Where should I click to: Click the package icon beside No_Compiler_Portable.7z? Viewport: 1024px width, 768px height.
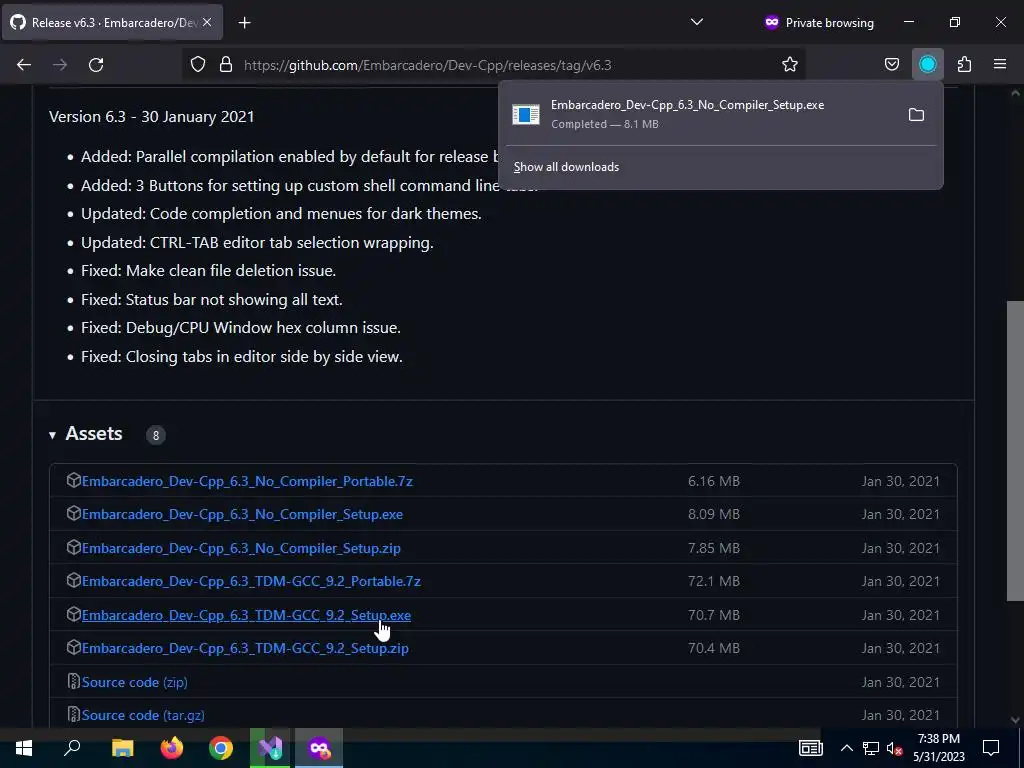click(73, 481)
